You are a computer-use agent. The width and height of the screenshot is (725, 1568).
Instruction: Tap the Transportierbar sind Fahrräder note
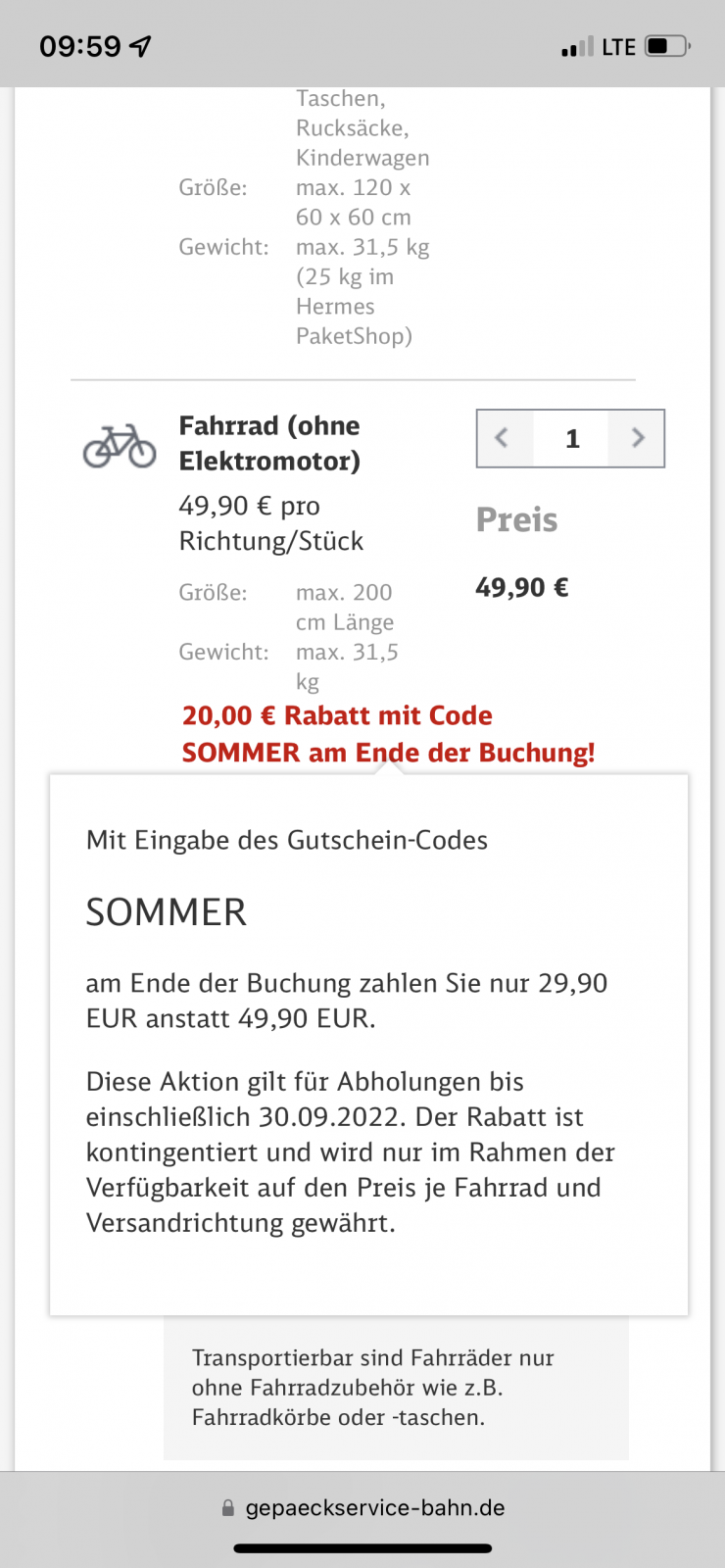click(372, 1387)
